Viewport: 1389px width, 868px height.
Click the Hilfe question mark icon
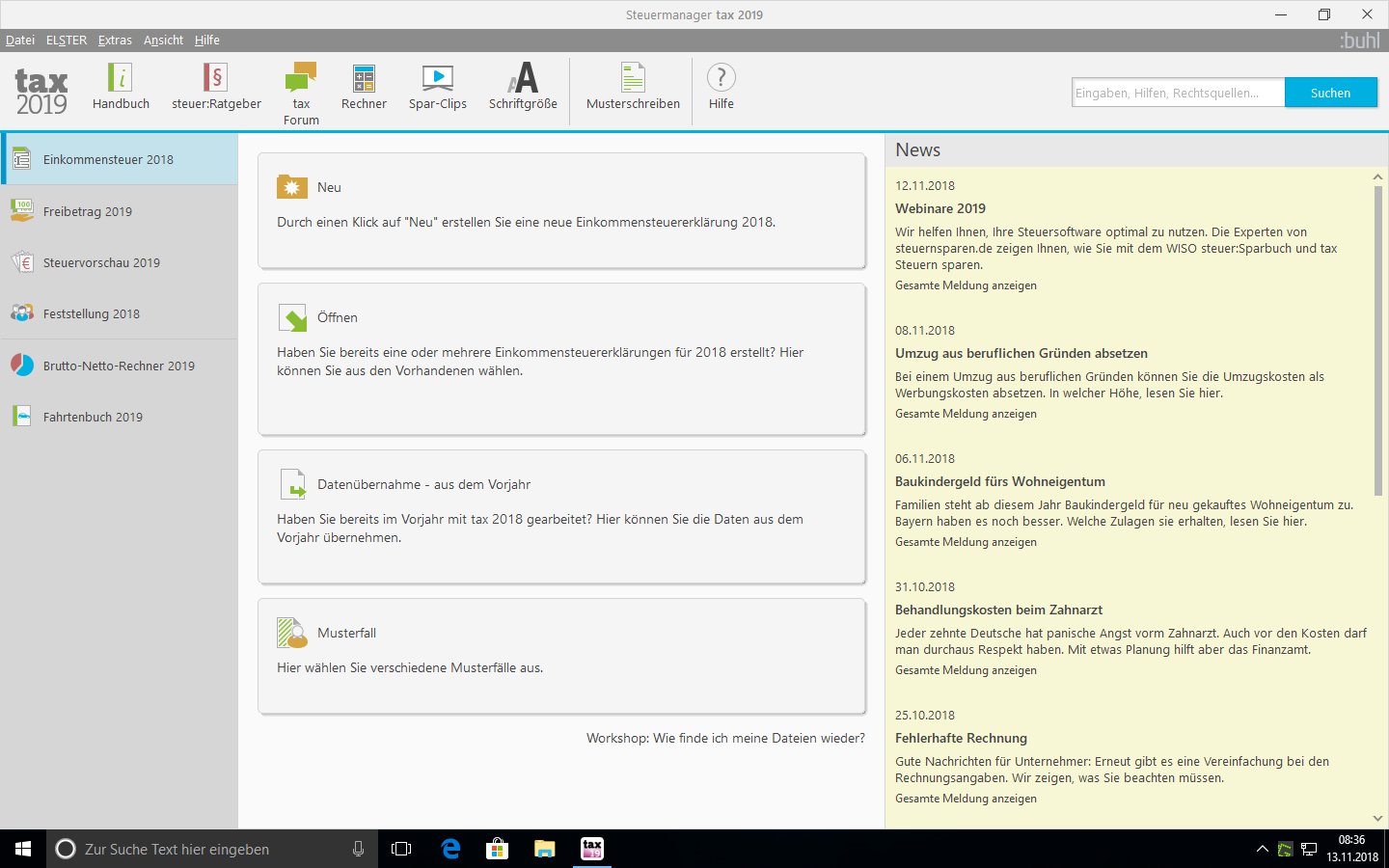point(722,78)
